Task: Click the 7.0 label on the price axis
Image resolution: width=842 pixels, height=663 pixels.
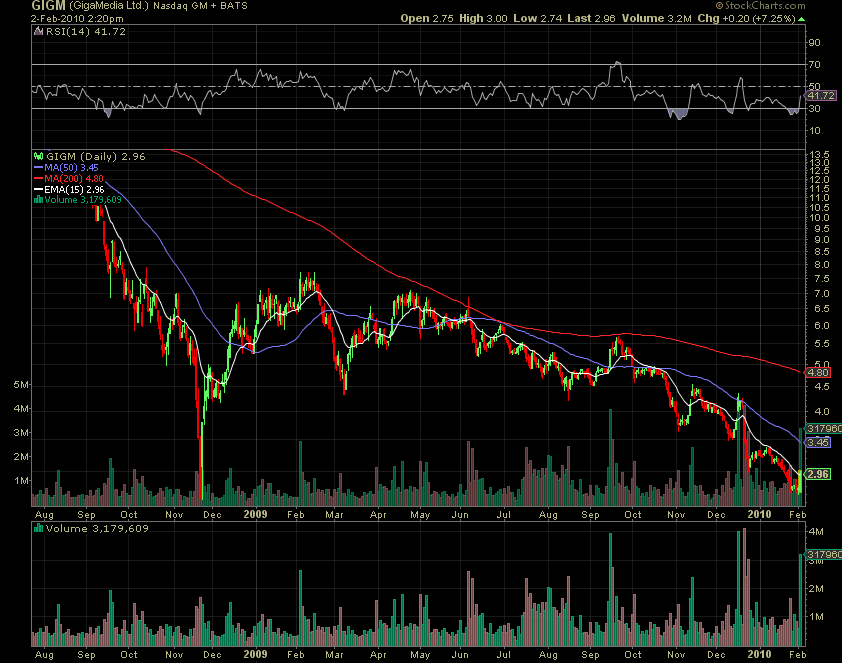Action: tap(822, 294)
